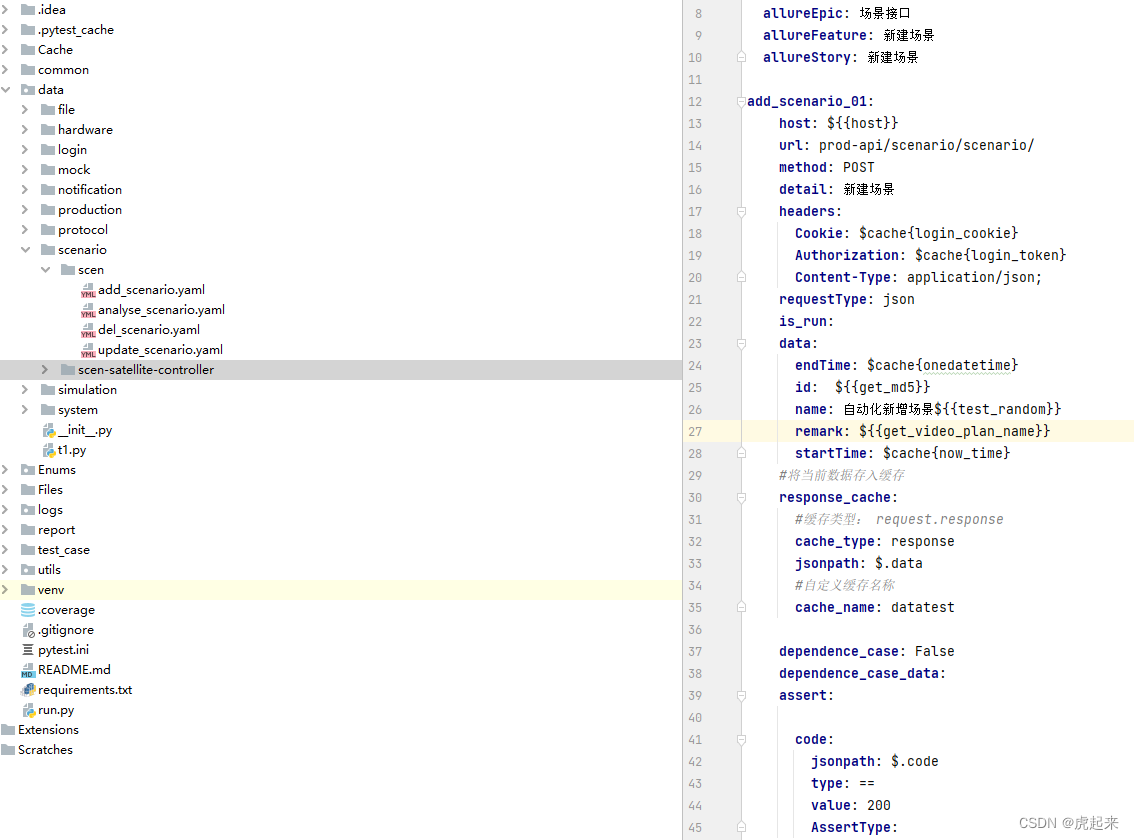
Task: Click the .coverage database file icon
Action: coord(28,610)
